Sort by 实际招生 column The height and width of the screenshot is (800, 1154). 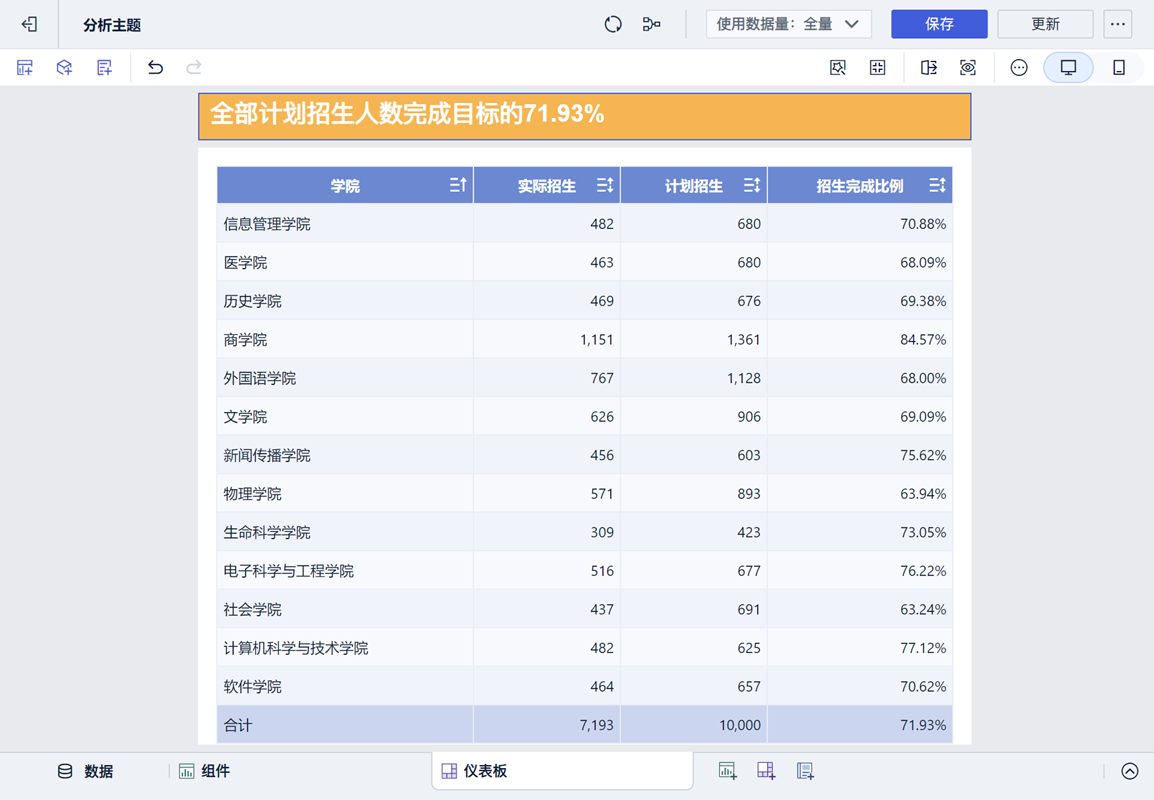click(604, 185)
